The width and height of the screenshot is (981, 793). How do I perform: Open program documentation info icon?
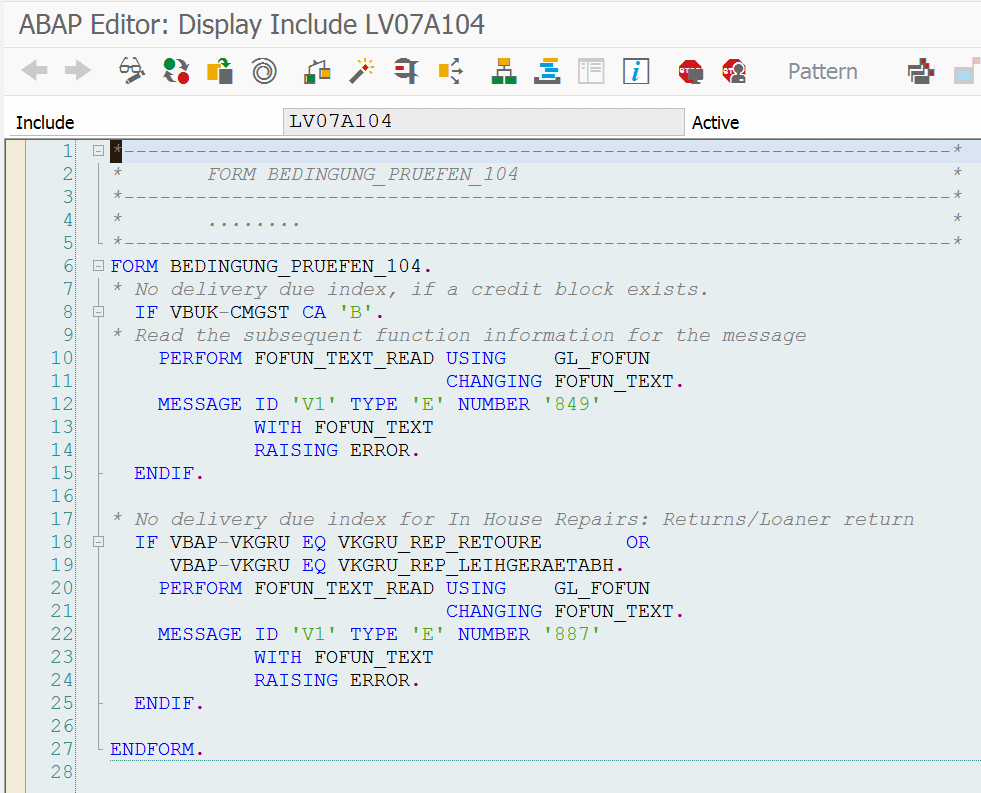[x=636, y=71]
